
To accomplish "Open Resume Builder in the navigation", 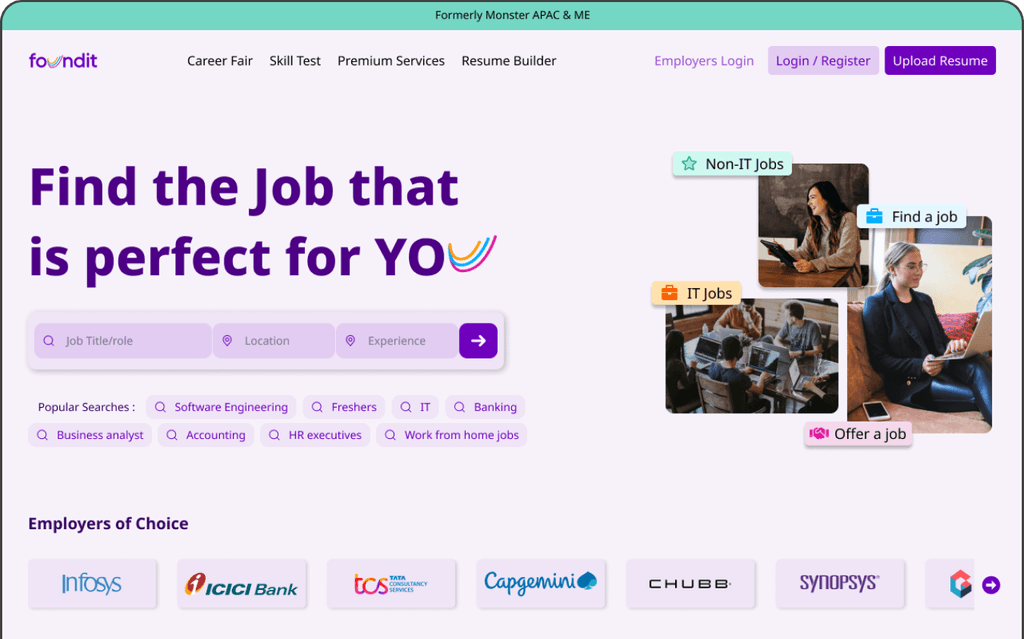I will pyautogui.click(x=509, y=61).
